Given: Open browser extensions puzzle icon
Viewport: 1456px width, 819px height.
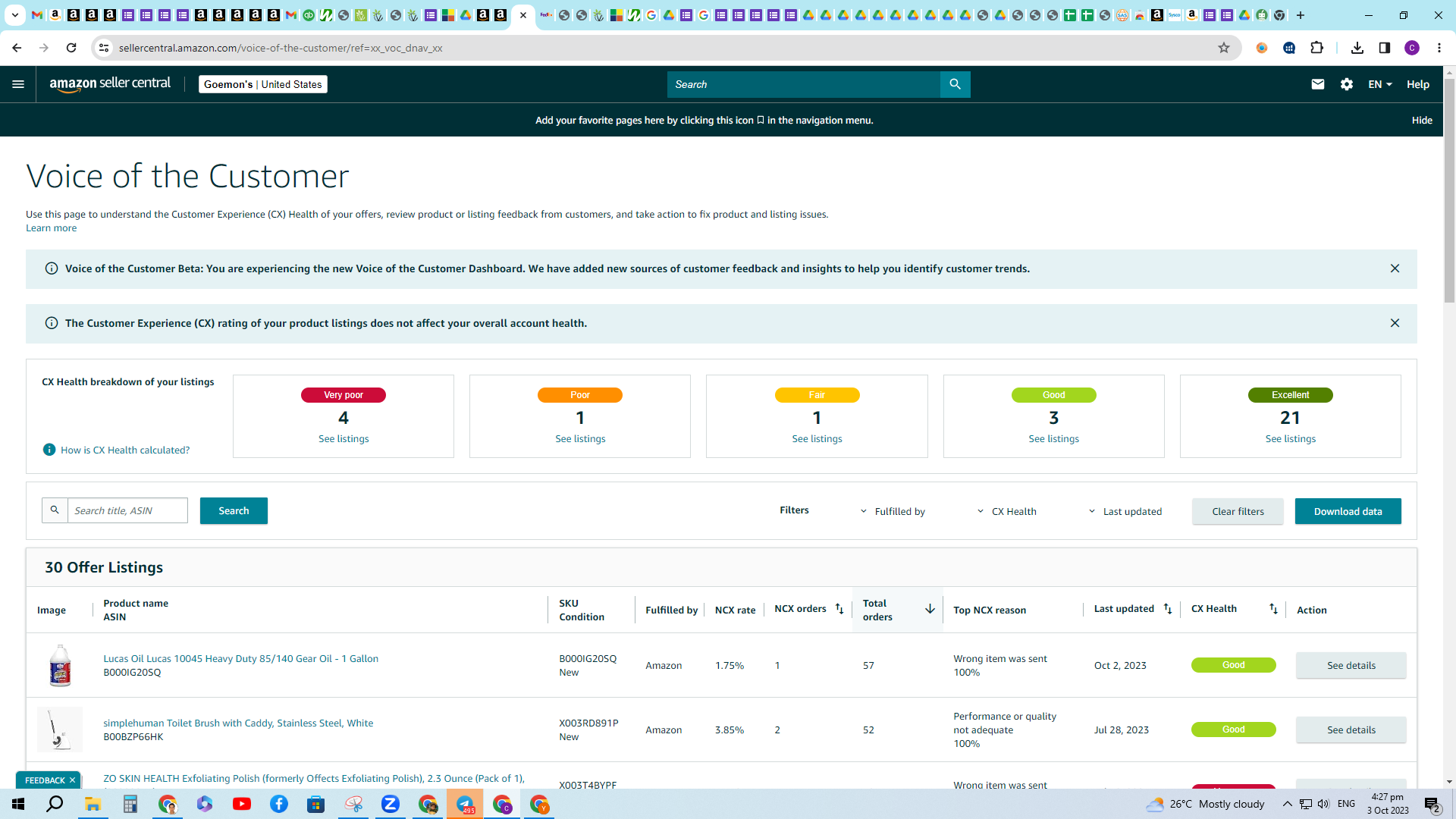Looking at the screenshot, I should (1316, 48).
